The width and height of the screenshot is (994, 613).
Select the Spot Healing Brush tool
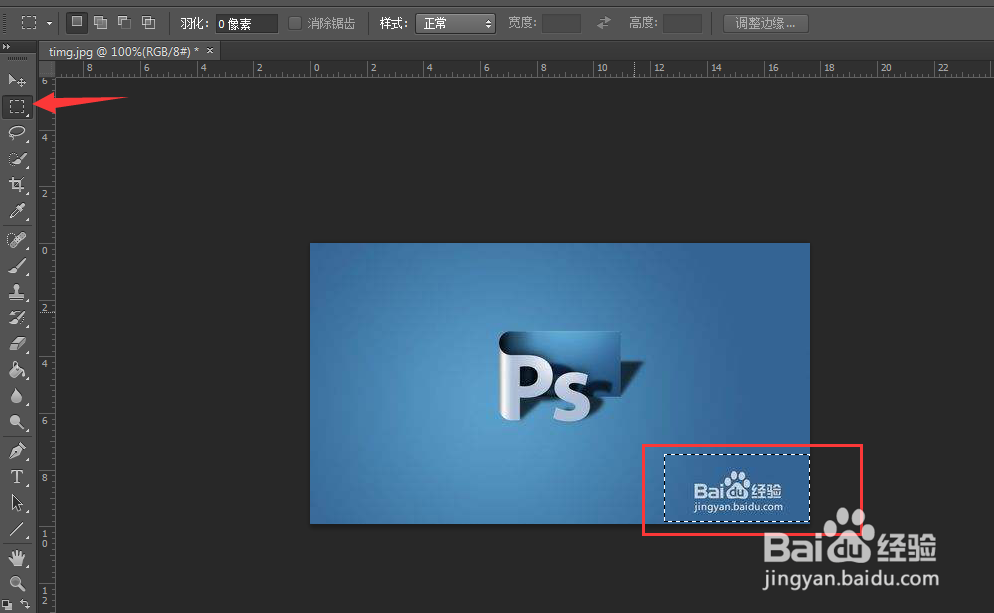(17, 240)
